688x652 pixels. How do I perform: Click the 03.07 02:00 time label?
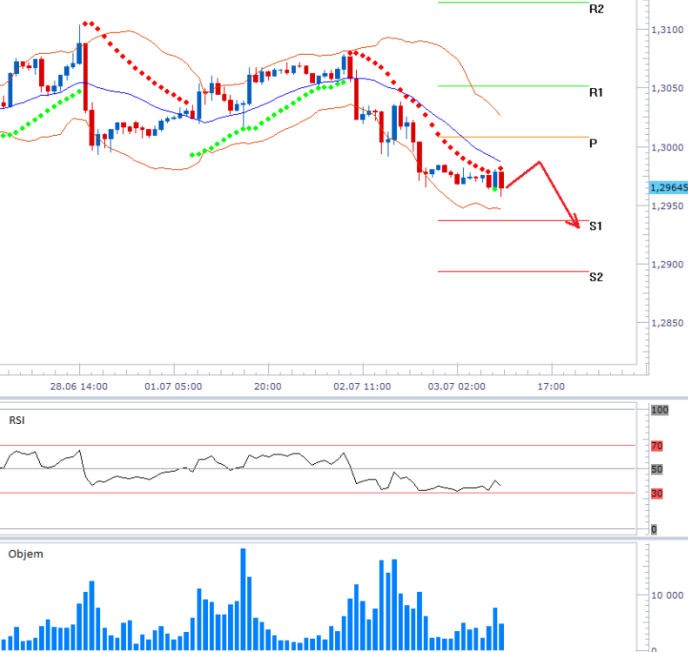tap(457, 387)
